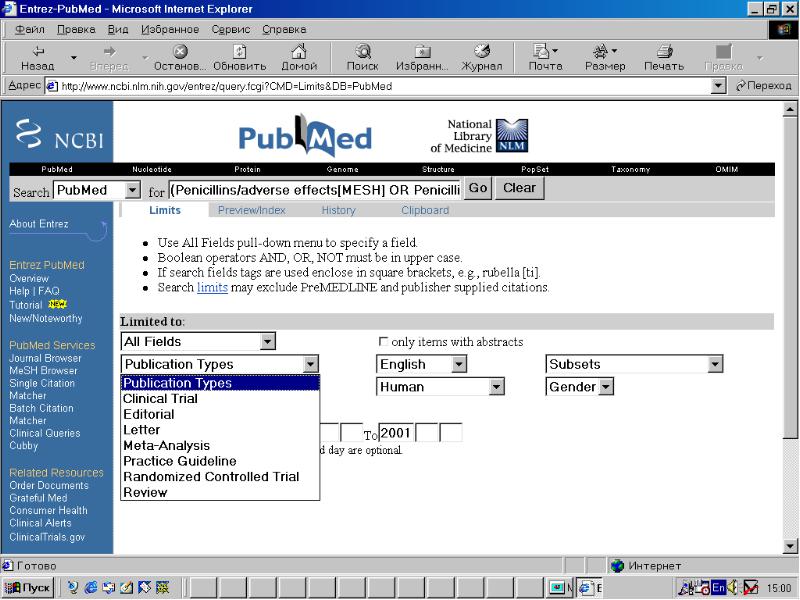Screen dimensions: 800x600
Task: Click the En language indicator in system tray
Action: [x=718, y=588]
